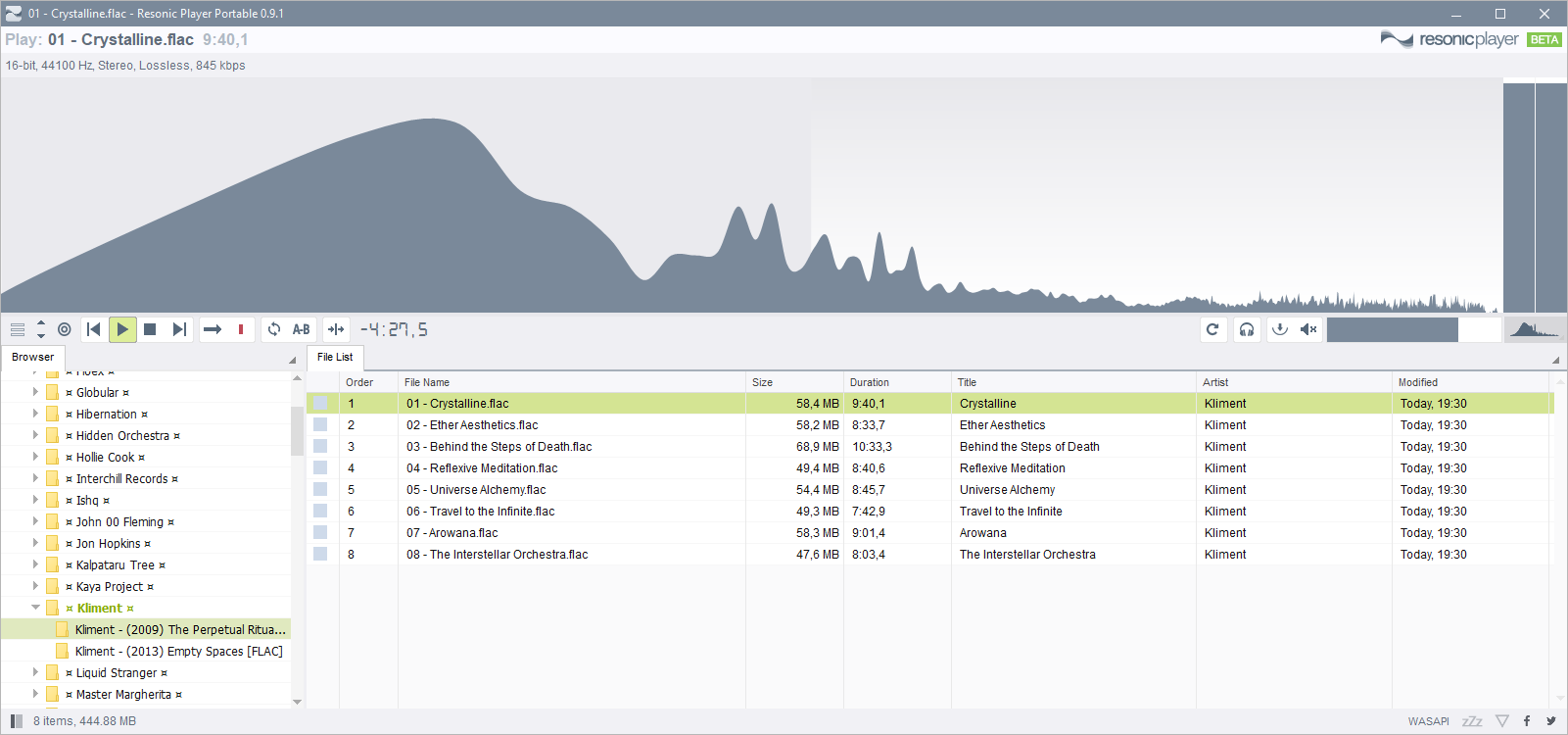Image resolution: width=1568 pixels, height=735 pixels.
Task: Tick the checkbox for 01 - Crystalline.flac
Action: click(x=320, y=404)
